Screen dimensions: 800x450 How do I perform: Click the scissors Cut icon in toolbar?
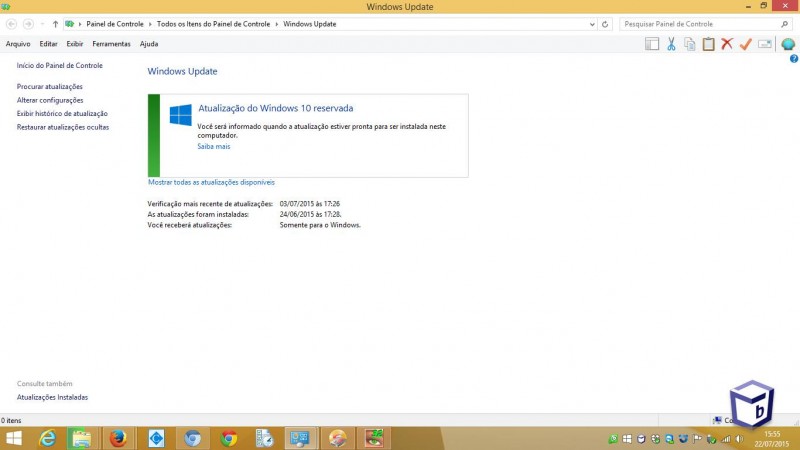tap(671, 44)
